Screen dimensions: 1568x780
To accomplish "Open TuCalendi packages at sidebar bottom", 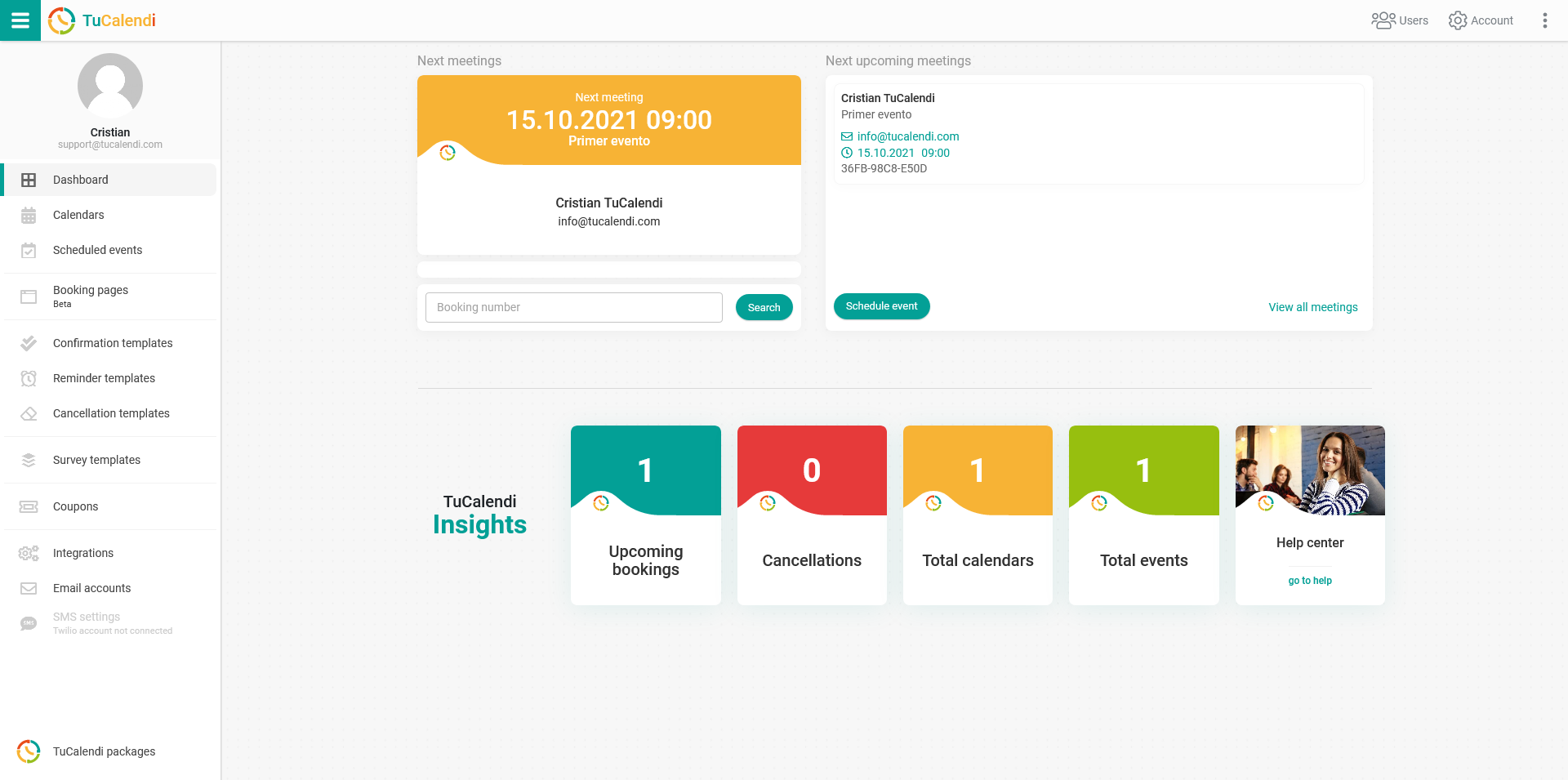I will [109, 751].
